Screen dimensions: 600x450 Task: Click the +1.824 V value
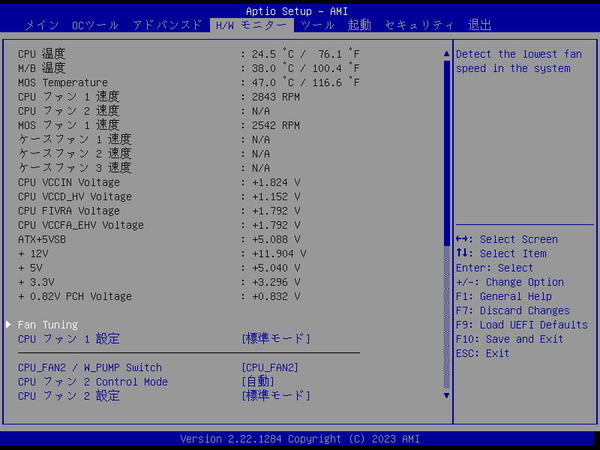point(276,183)
